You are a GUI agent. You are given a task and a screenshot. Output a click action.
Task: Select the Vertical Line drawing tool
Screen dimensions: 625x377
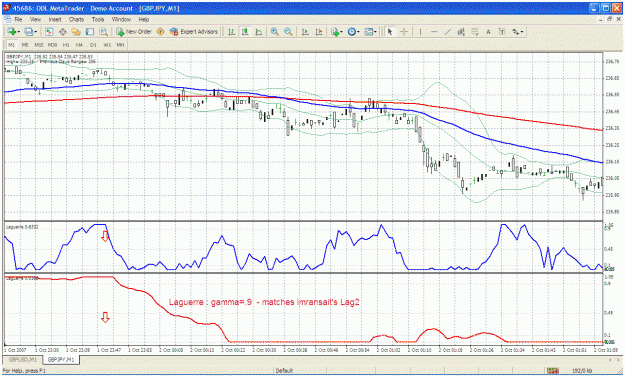pos(421,32)
